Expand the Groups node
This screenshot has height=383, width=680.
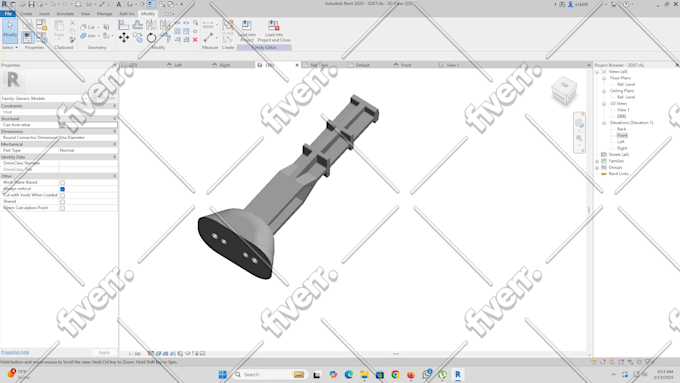point(597,167)
